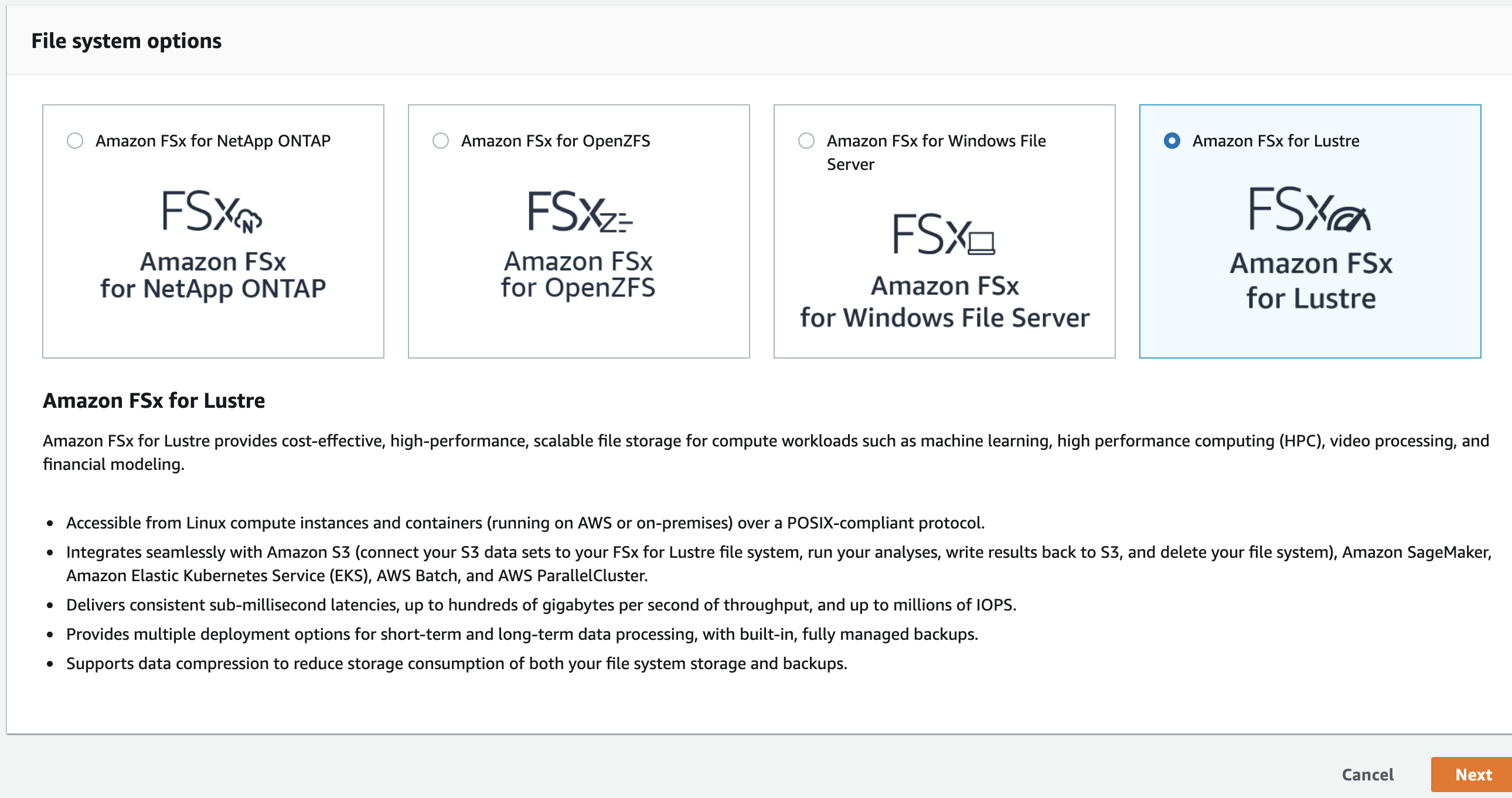The width and height of the screenshot is (1512, 798).
Task: Click the bullet about POSIX-compliant protocol access
Action: [525, 523]
